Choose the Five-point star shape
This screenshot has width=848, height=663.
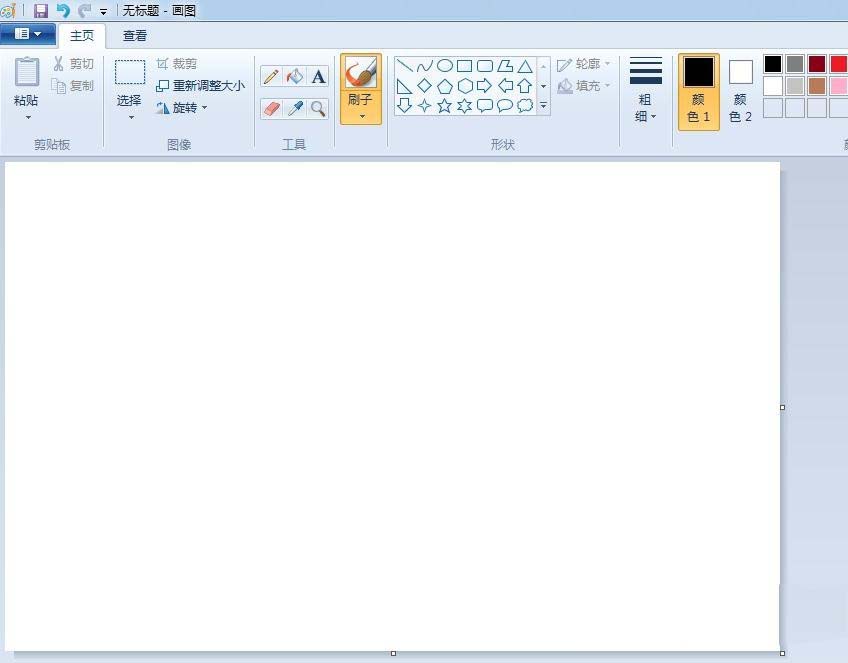[445, 105]
